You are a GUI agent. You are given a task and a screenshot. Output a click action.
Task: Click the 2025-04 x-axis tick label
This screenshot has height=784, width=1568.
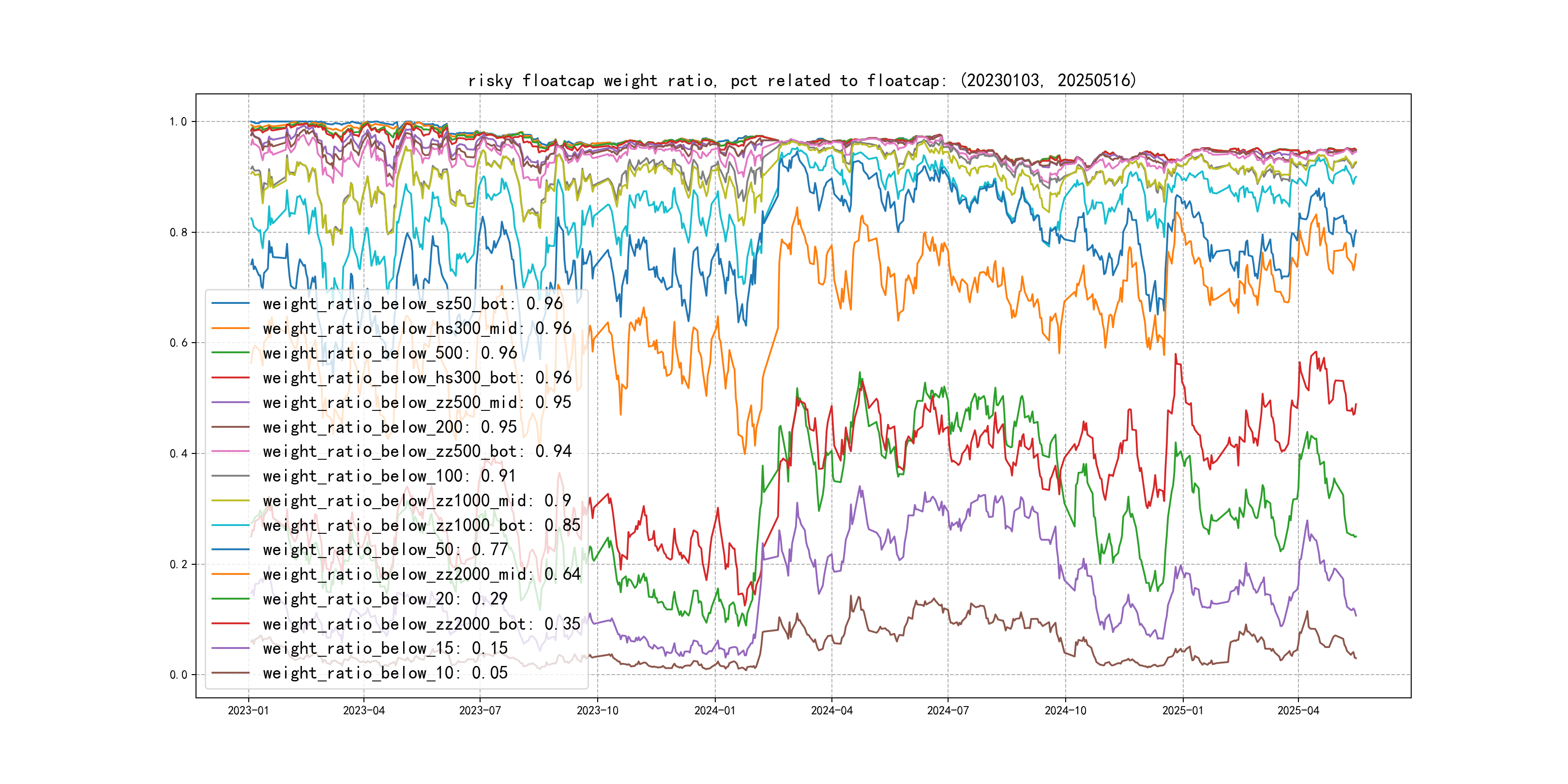tap(1298, 710)
